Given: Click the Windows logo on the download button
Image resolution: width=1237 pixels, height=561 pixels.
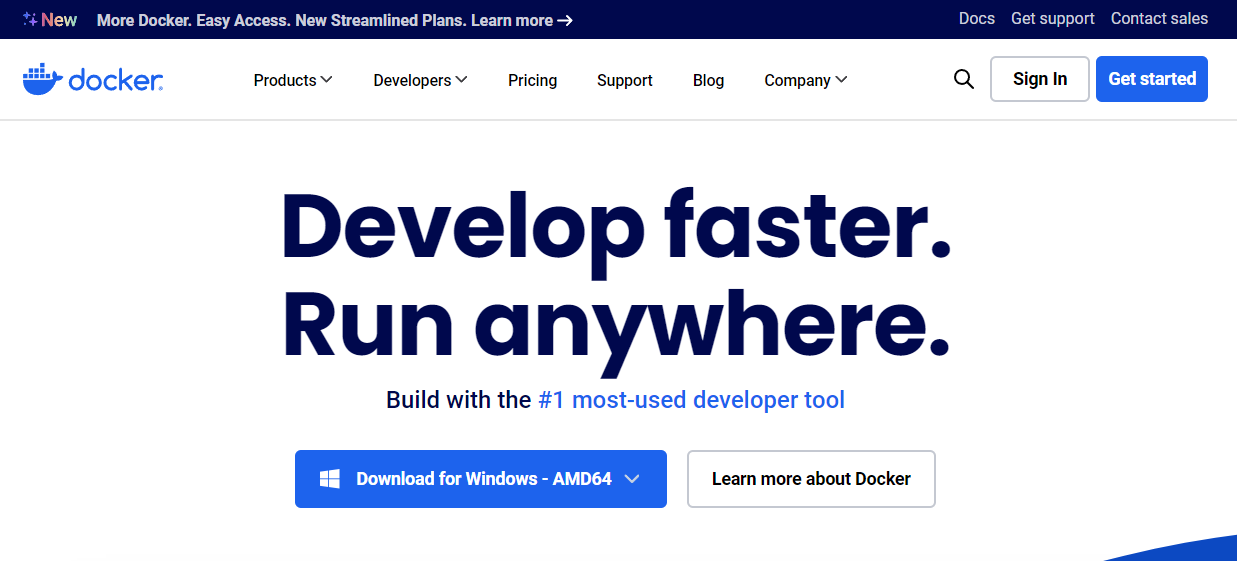Looking at the screenshot, I should [330, 479].
